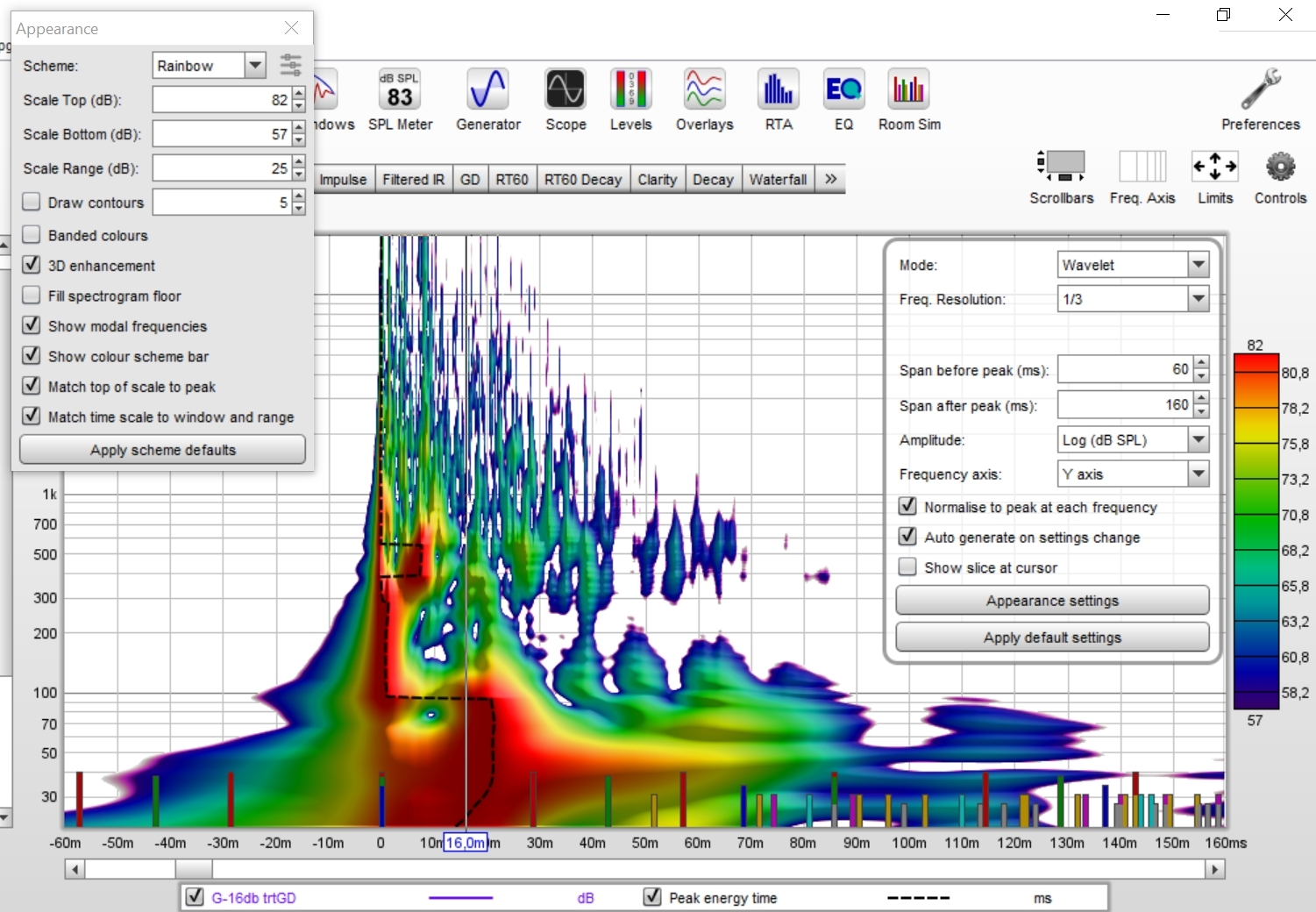Image resolution: width=1316 pixels, height=912 pixels.
Task: Switch to the Waterfall tab
Action: point(777,179)
